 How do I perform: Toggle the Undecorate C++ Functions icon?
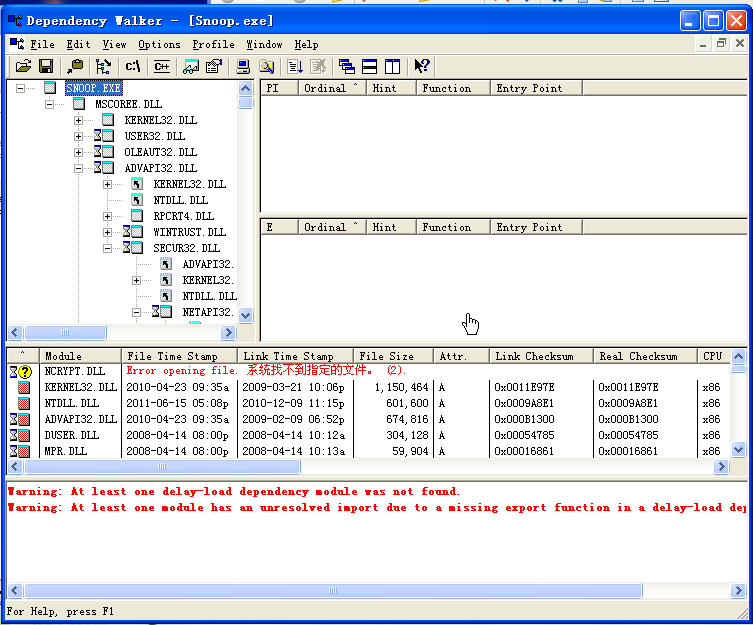[162, 66]
